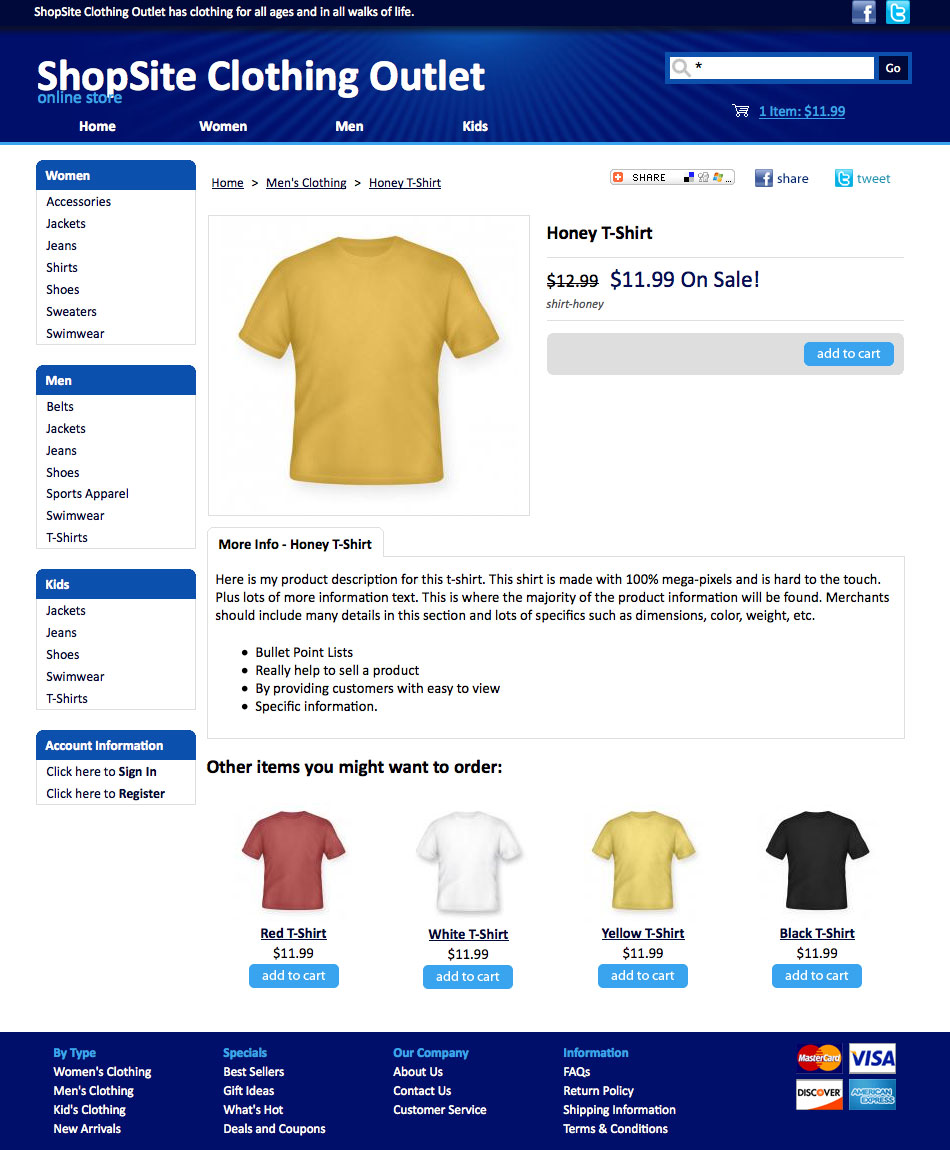950x1150 pixels.
Task: Open the Women navigation menu item
Action: [223, 126]
